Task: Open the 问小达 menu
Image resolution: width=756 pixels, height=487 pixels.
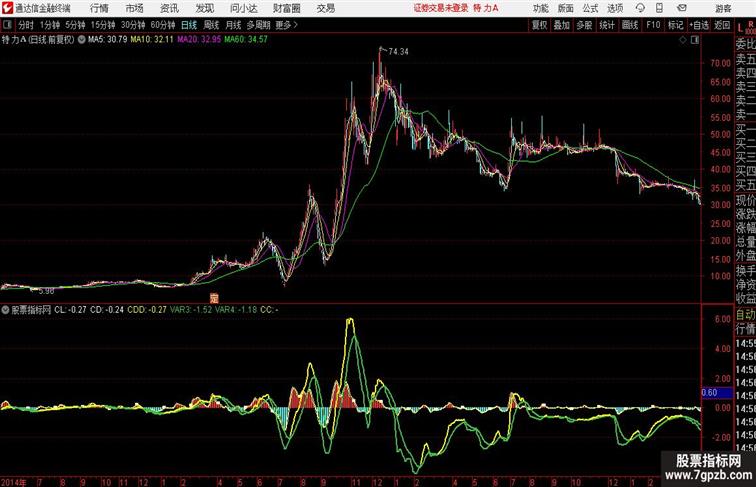Action: 243,8
